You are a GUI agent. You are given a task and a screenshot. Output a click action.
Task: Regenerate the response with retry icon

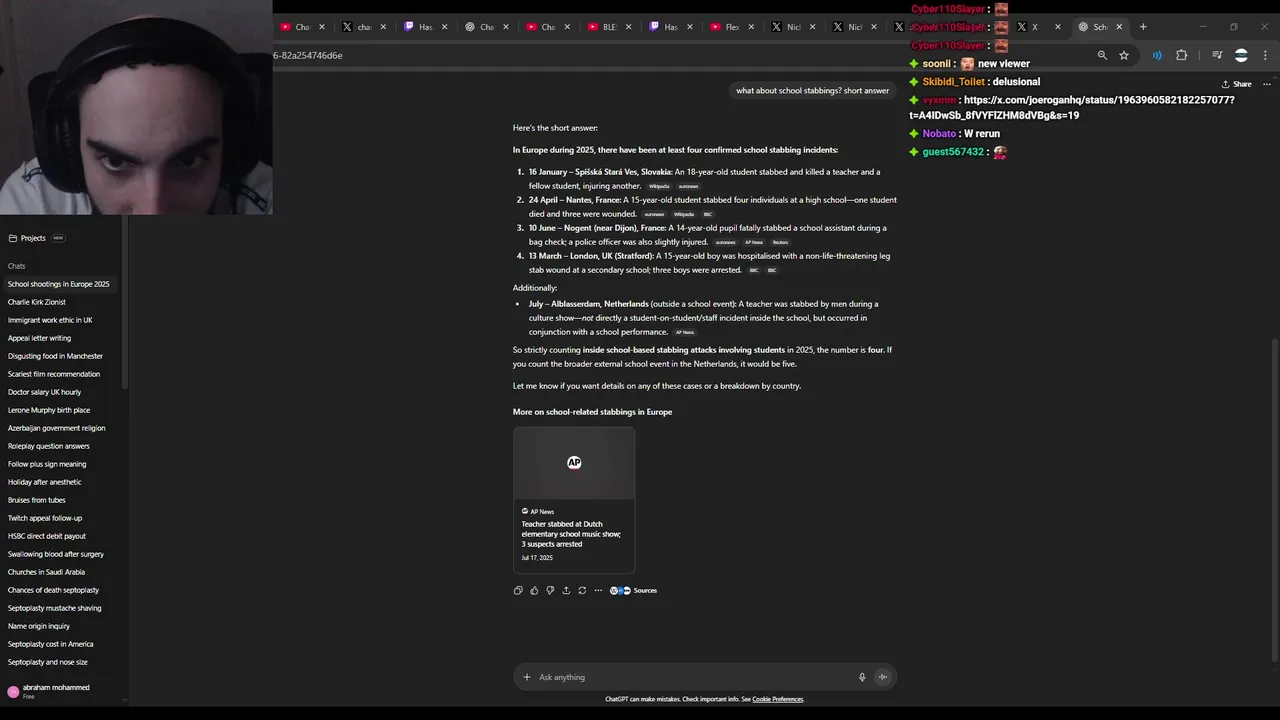(582, 590)
